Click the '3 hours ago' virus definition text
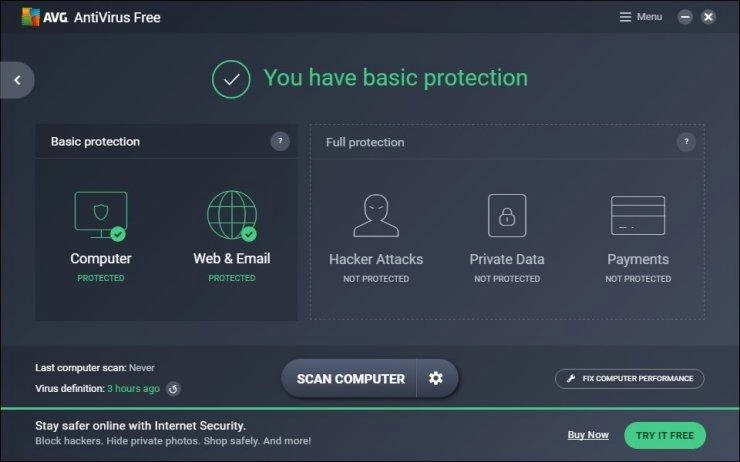Screen dimensions: 740x462 134,389
